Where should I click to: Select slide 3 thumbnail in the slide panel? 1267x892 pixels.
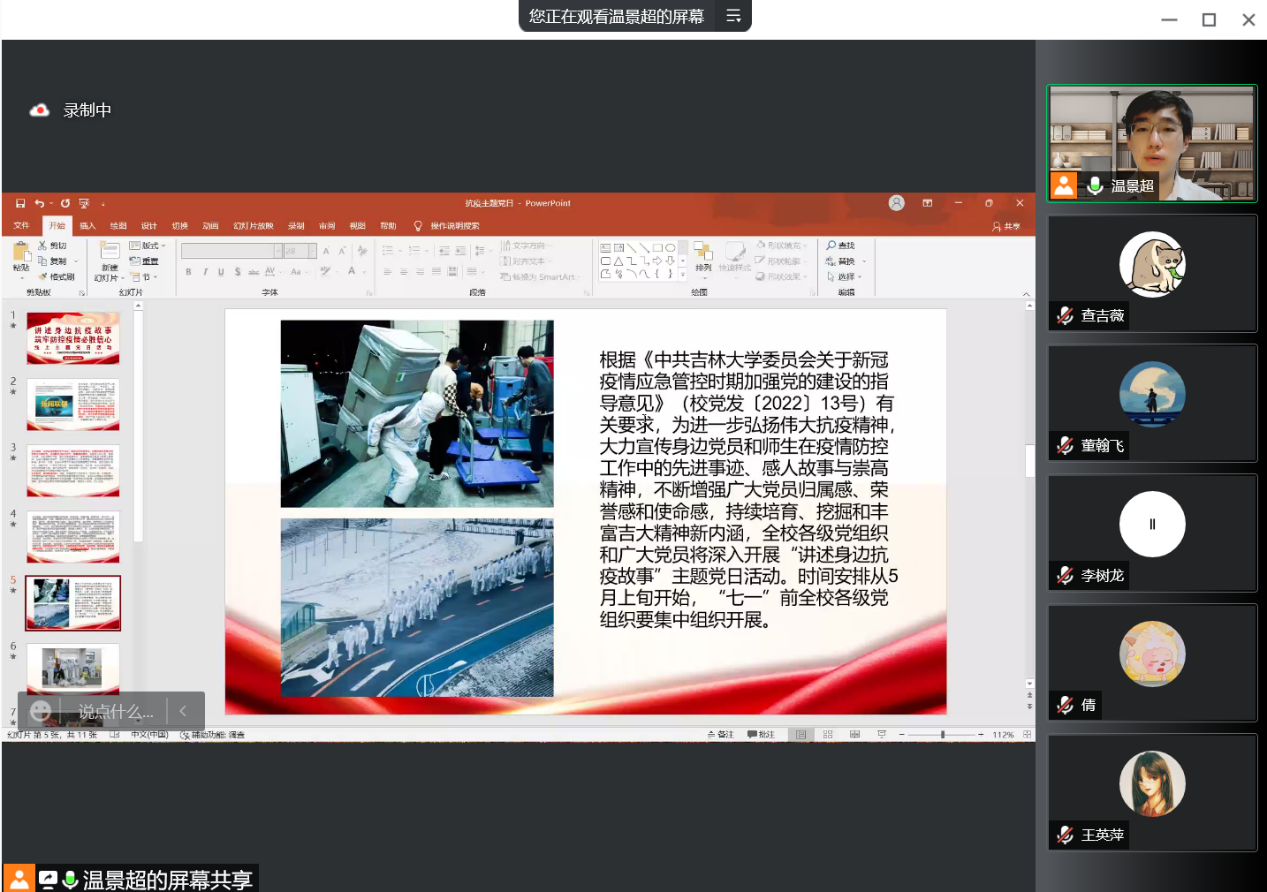pyautogui.click(x=73, y=470)
